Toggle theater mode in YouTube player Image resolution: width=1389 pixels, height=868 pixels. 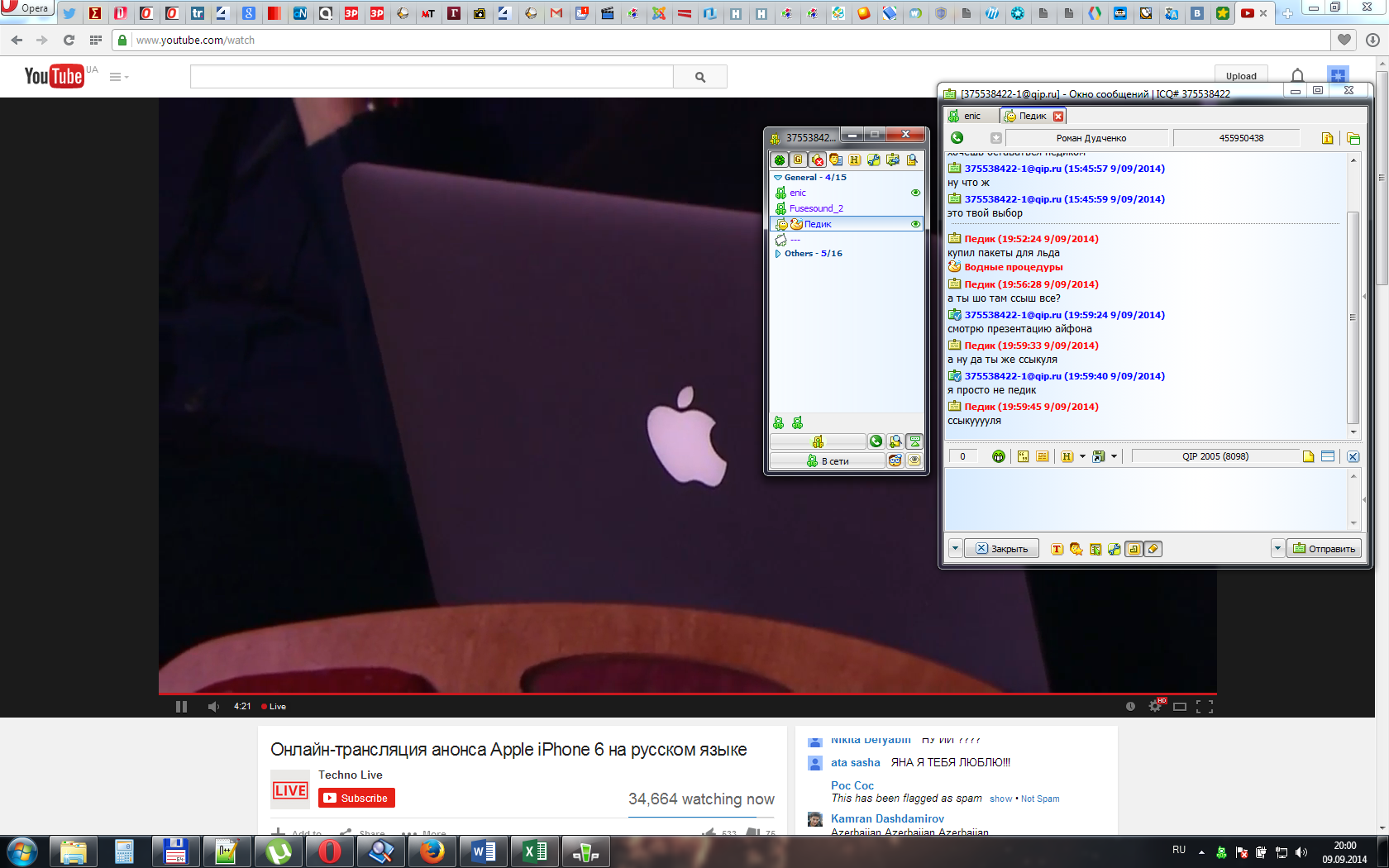point(1180,706)
